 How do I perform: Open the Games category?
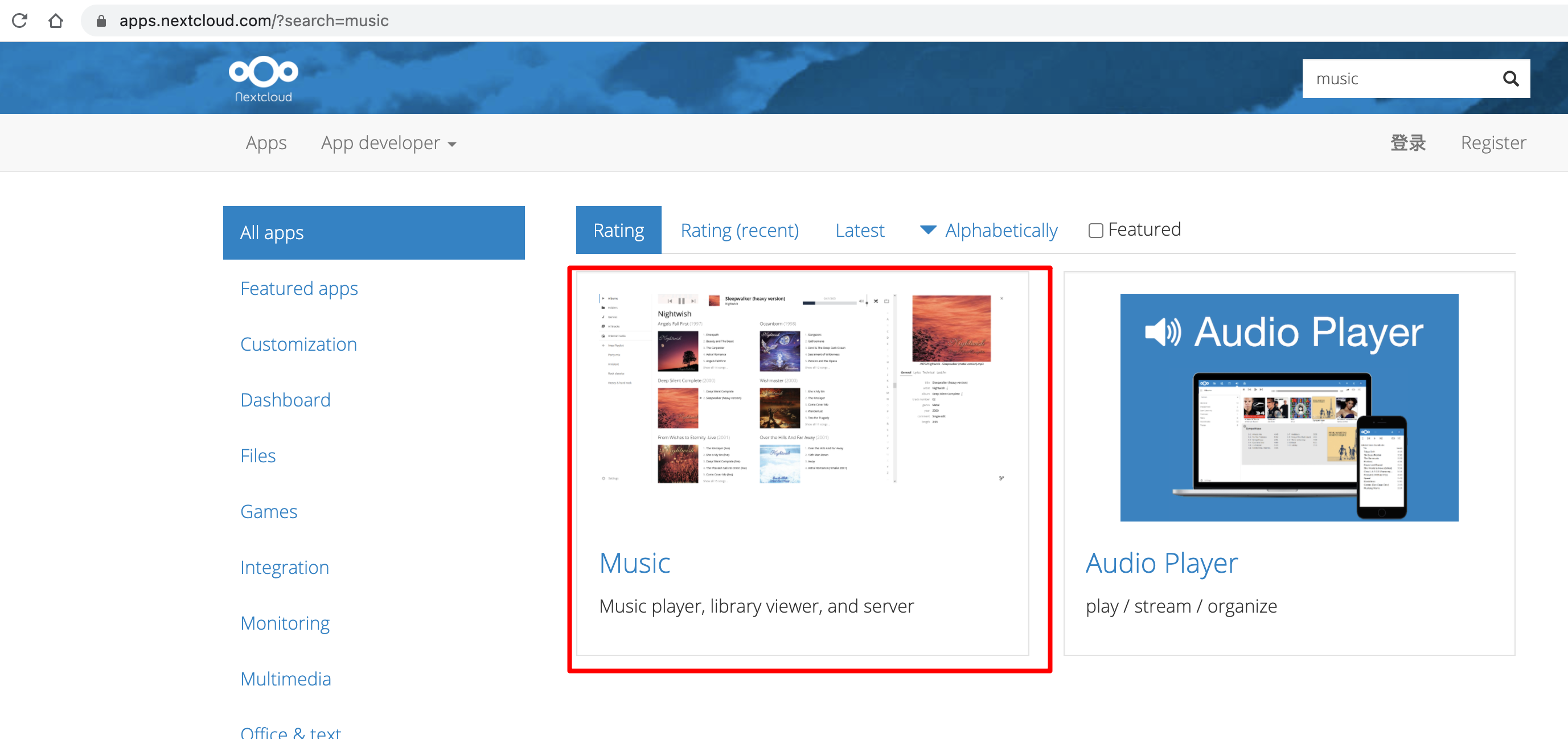point(268,511)
